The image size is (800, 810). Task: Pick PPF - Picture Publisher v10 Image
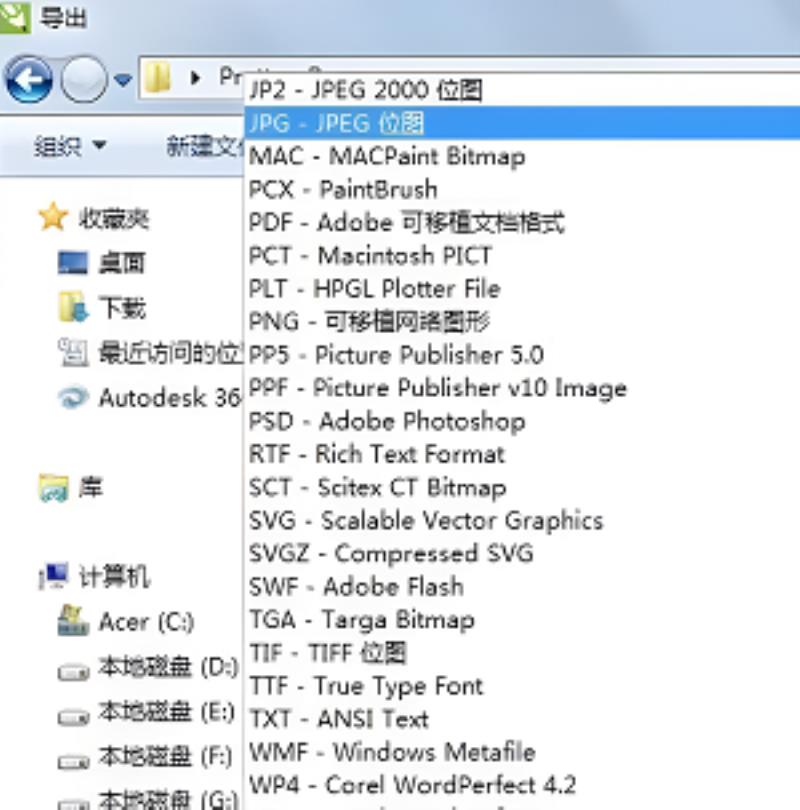(x=522, y=388)
